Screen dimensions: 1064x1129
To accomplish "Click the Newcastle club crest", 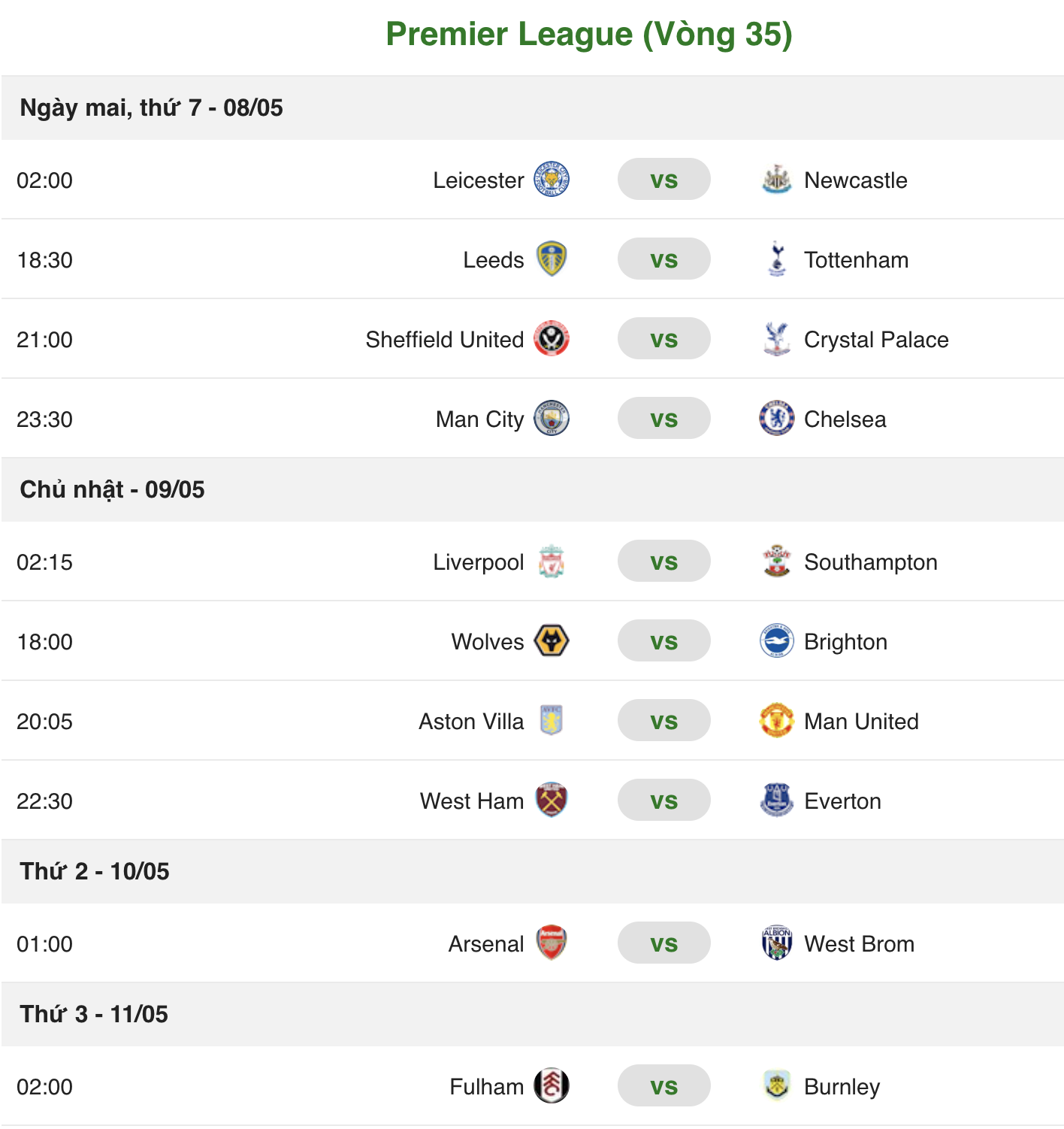I will (x=775, y=180).
